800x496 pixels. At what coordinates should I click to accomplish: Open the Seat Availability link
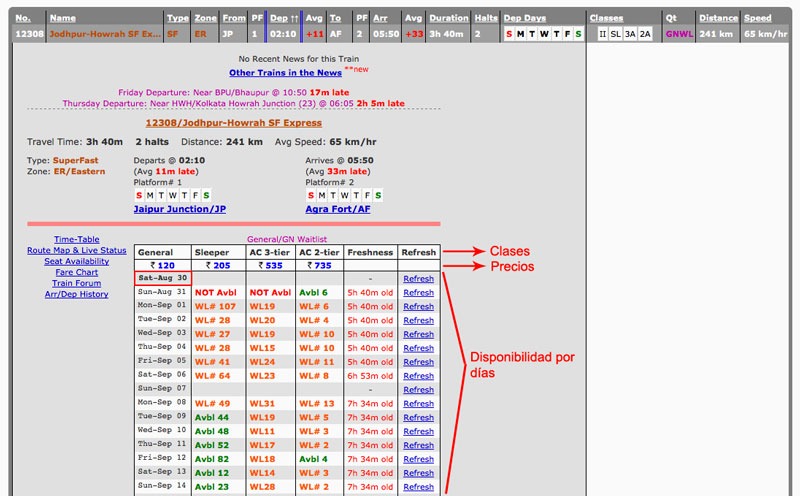tap(77, 261)
